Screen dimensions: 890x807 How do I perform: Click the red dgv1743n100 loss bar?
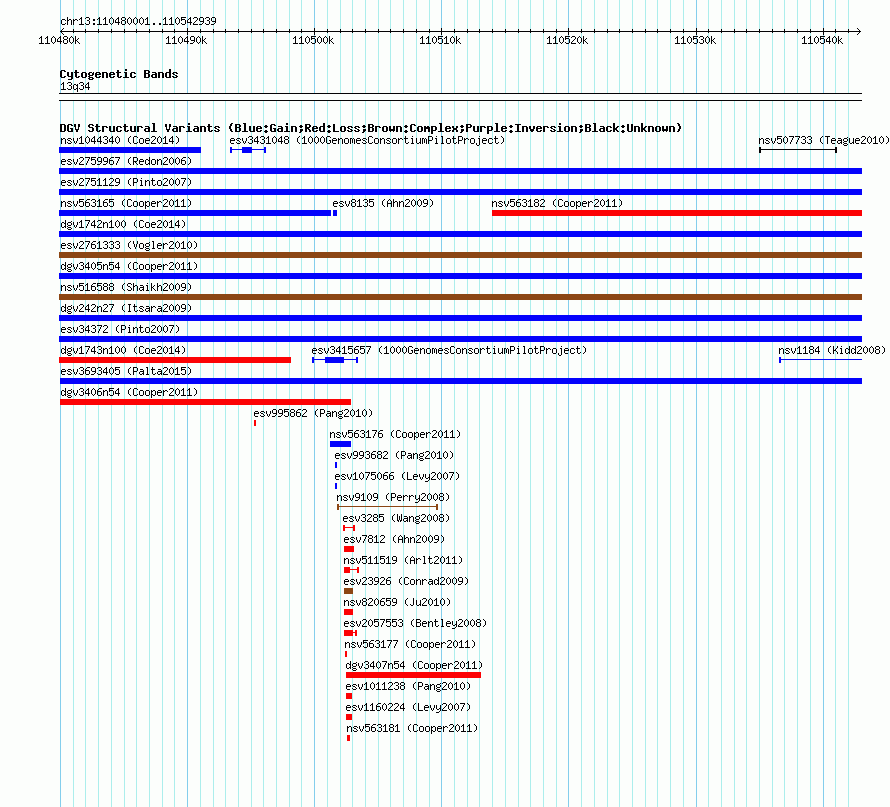click(175, 360)
